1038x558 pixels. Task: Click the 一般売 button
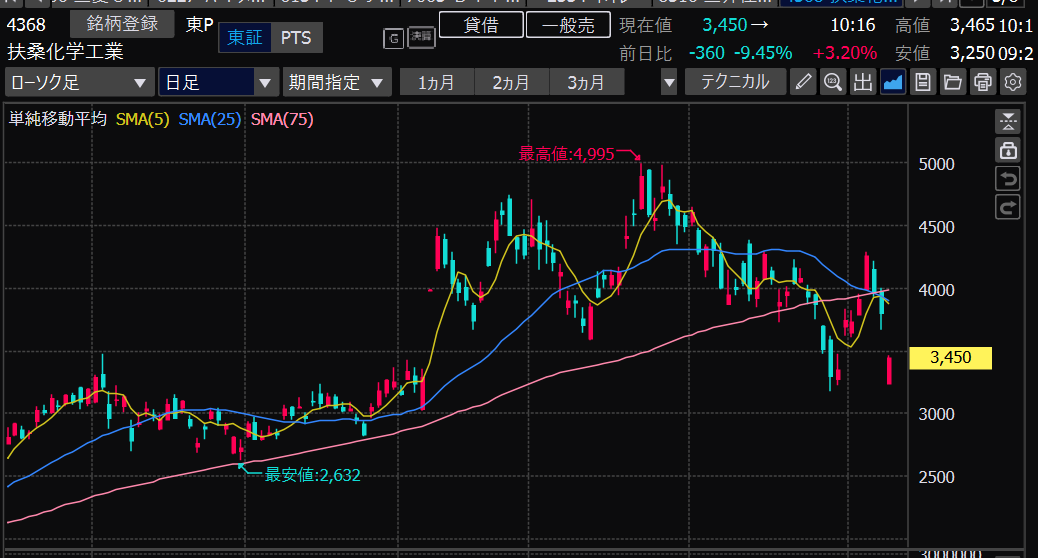pyautogui.click(x=568, y=25)
